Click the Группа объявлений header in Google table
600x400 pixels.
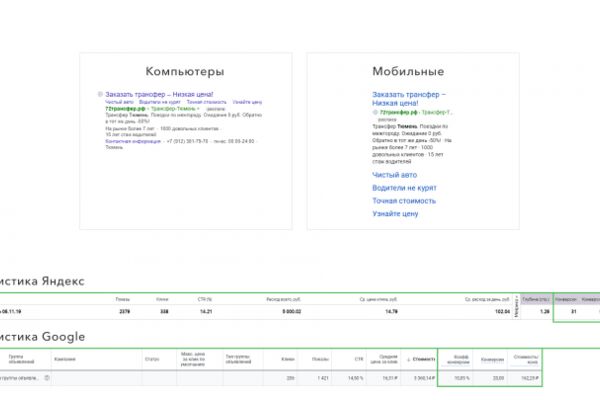pos(21,359)
